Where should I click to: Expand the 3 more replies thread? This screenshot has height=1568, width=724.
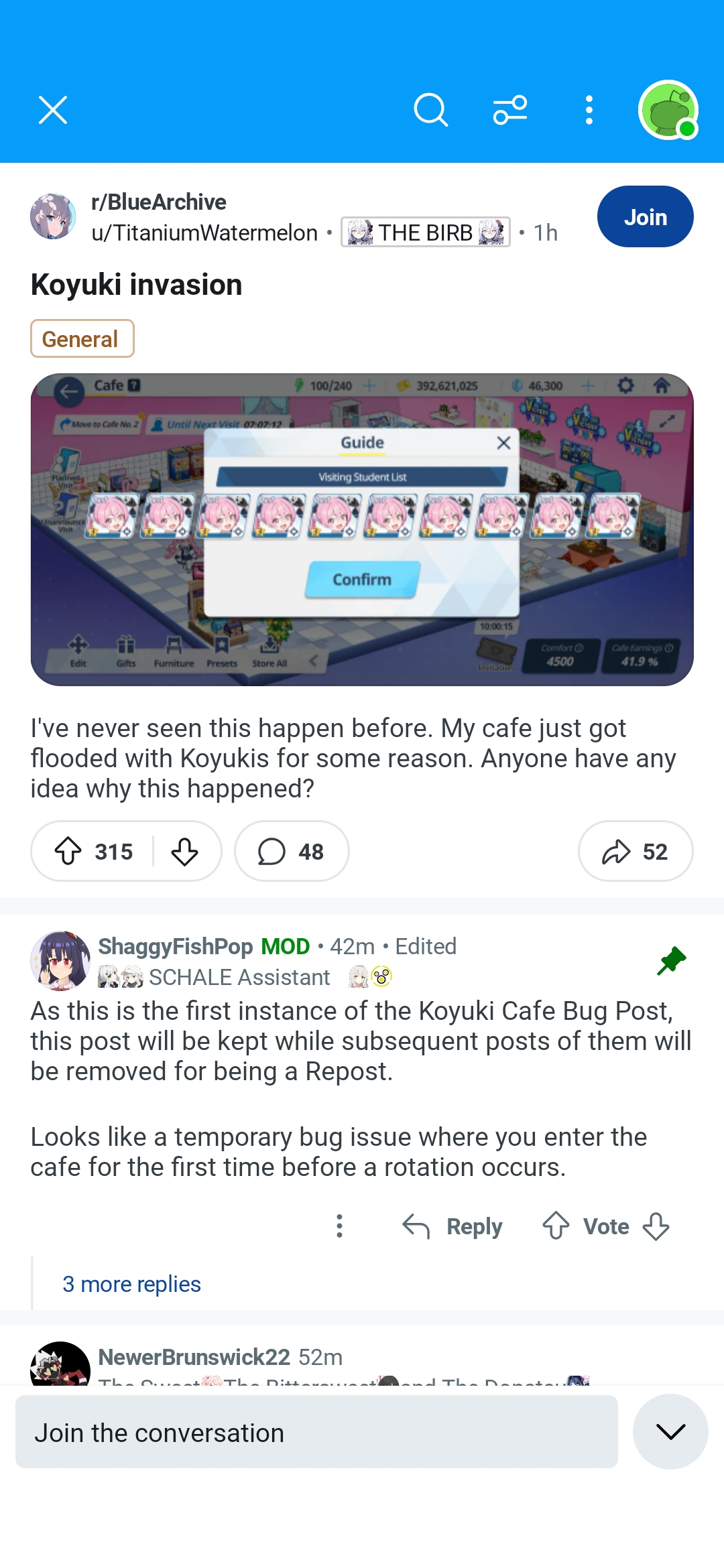click(x=131, y=1284)
